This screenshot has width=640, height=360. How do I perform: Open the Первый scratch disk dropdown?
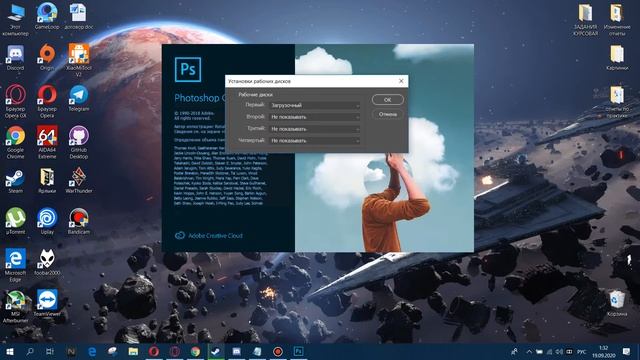[315, 105]
